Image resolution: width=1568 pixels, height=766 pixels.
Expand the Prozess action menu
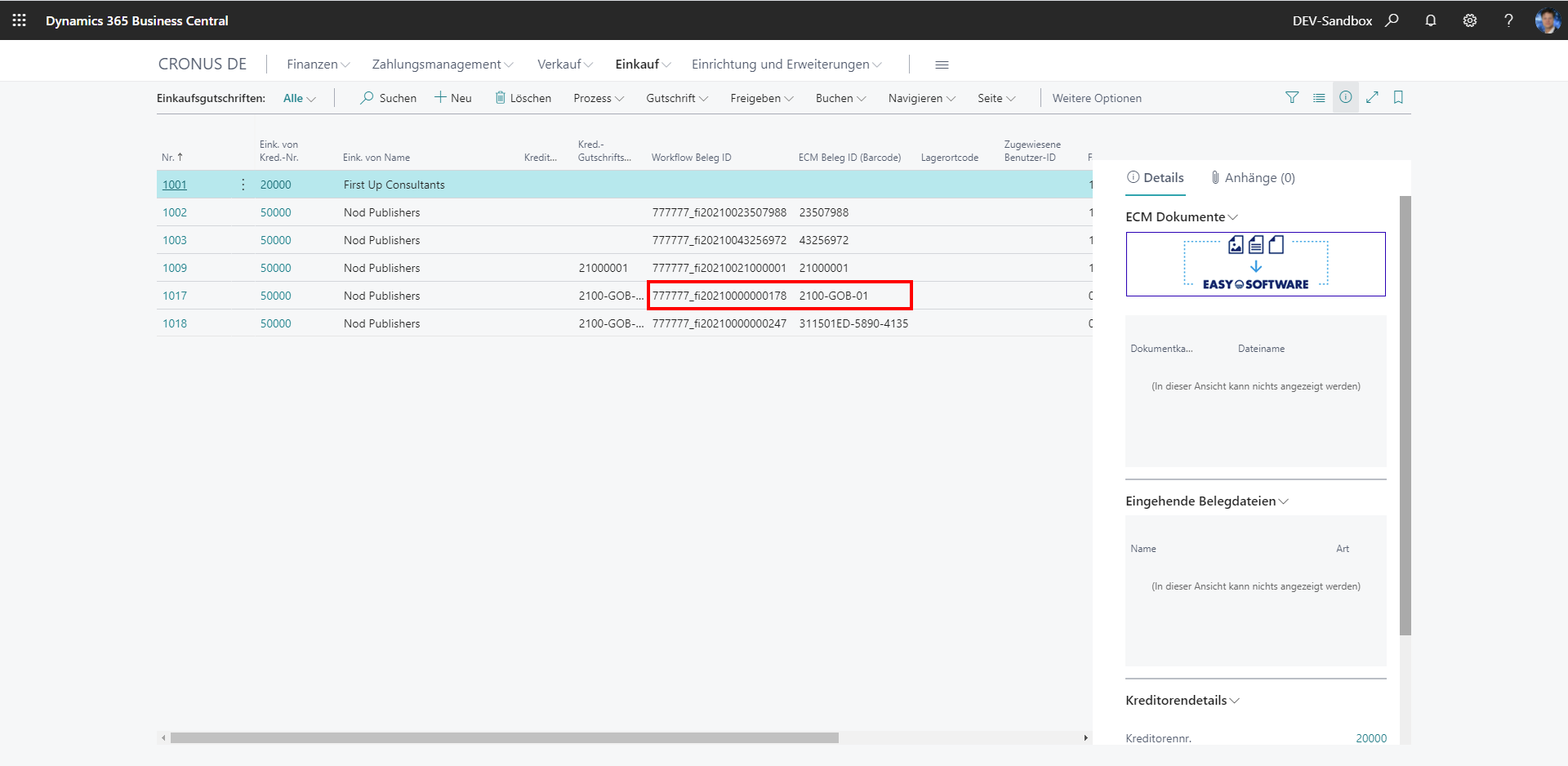click(x=599, y=98)
